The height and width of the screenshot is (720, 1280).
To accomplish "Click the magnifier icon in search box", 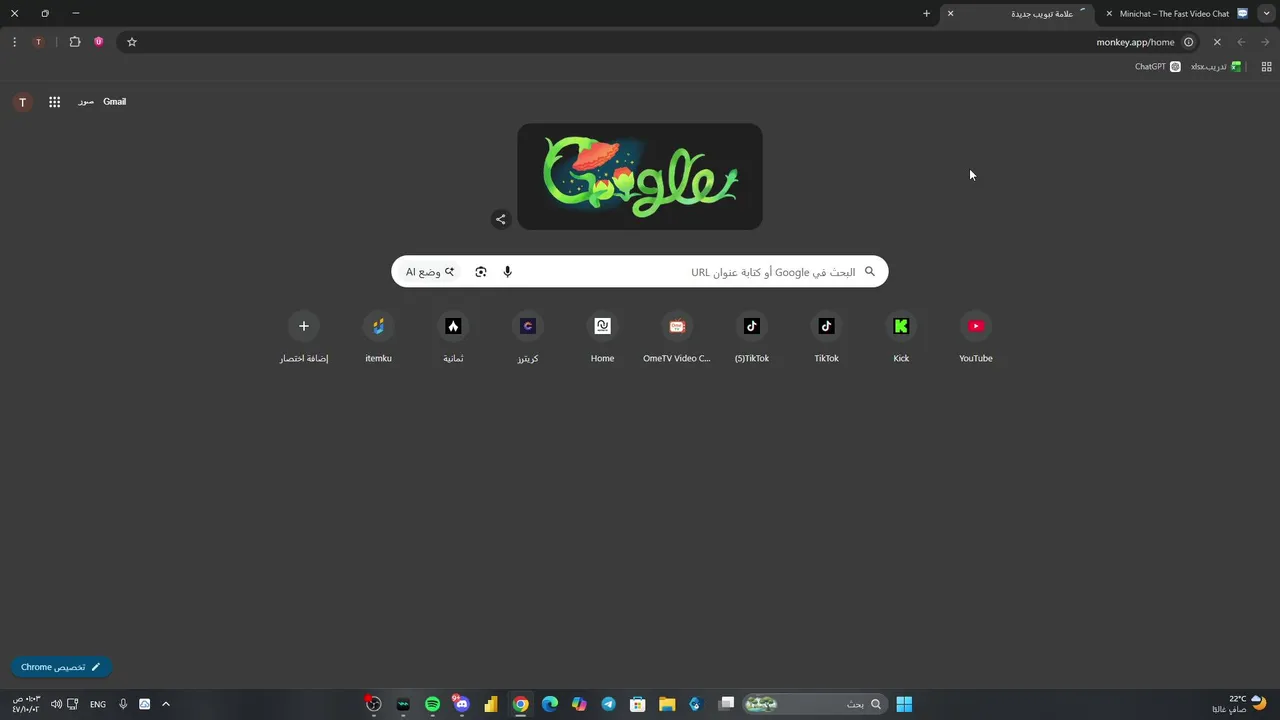I will pyautogui.click(x=870, y=272).
